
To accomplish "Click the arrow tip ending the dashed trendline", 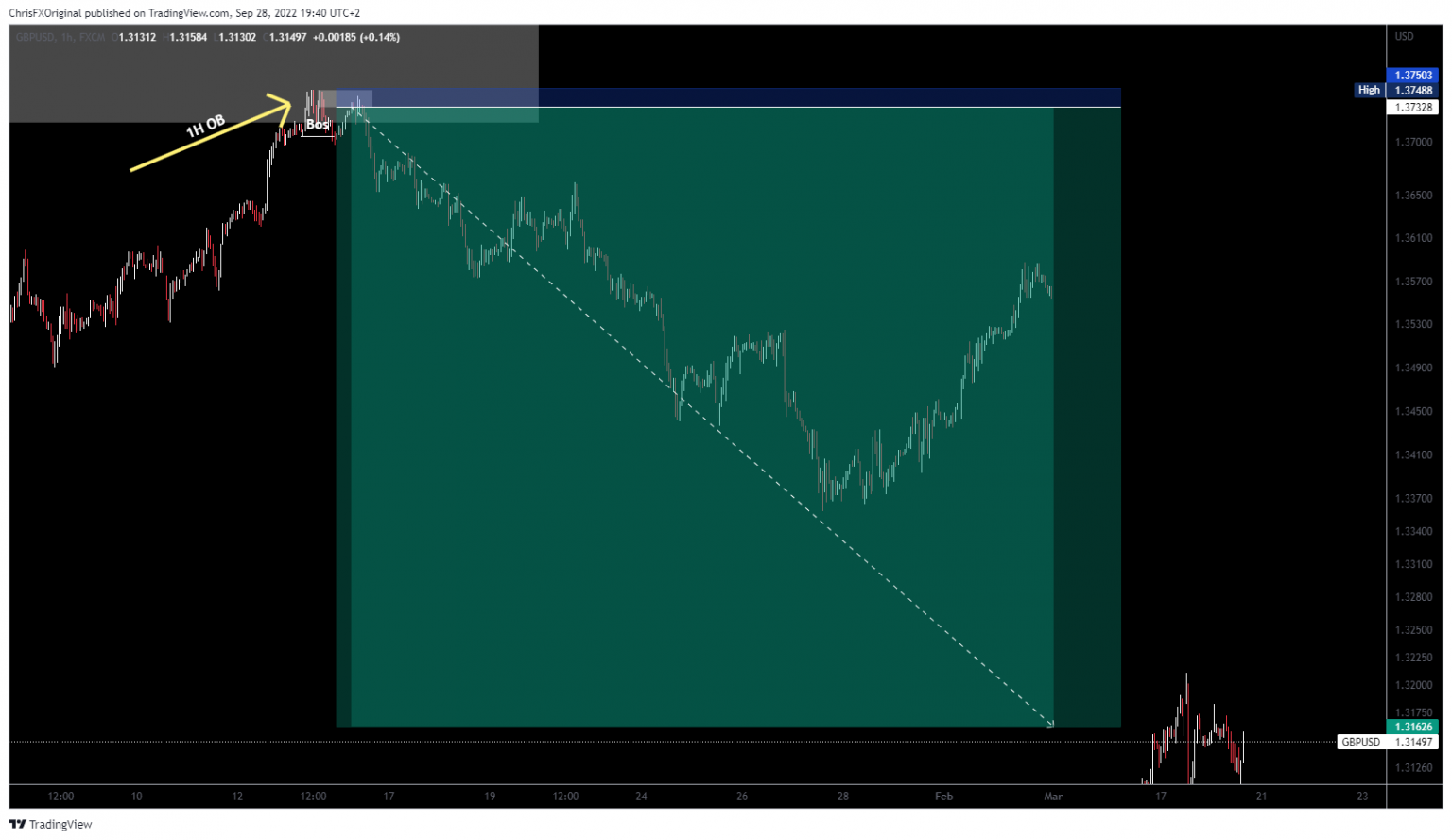I will click(x=1049, y=724).
